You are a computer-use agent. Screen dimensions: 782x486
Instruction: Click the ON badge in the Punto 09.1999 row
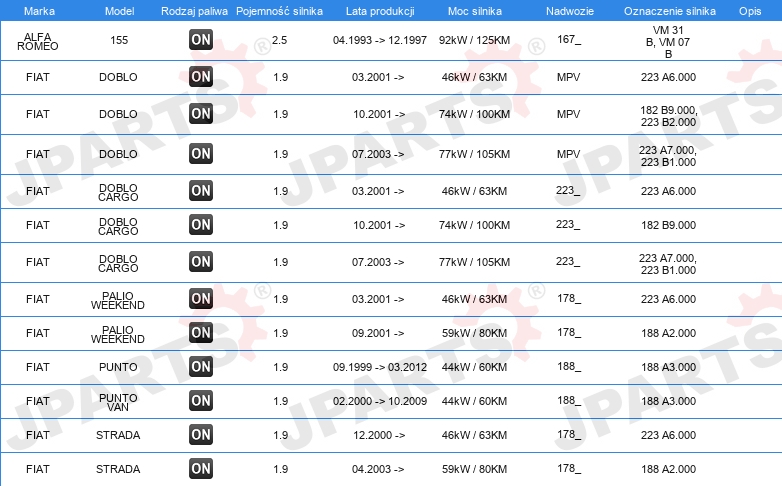[201, 366]
